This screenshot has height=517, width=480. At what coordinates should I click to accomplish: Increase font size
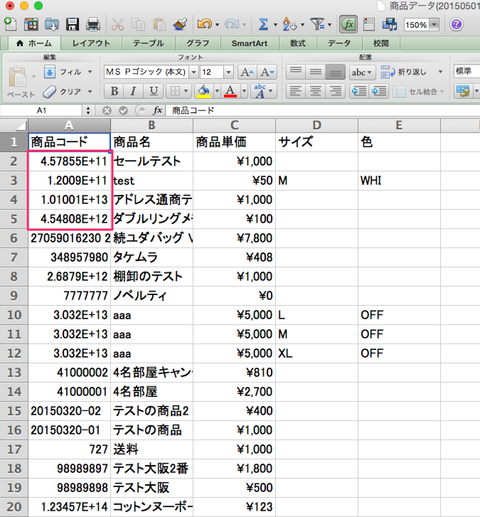[x=247, y=72]
